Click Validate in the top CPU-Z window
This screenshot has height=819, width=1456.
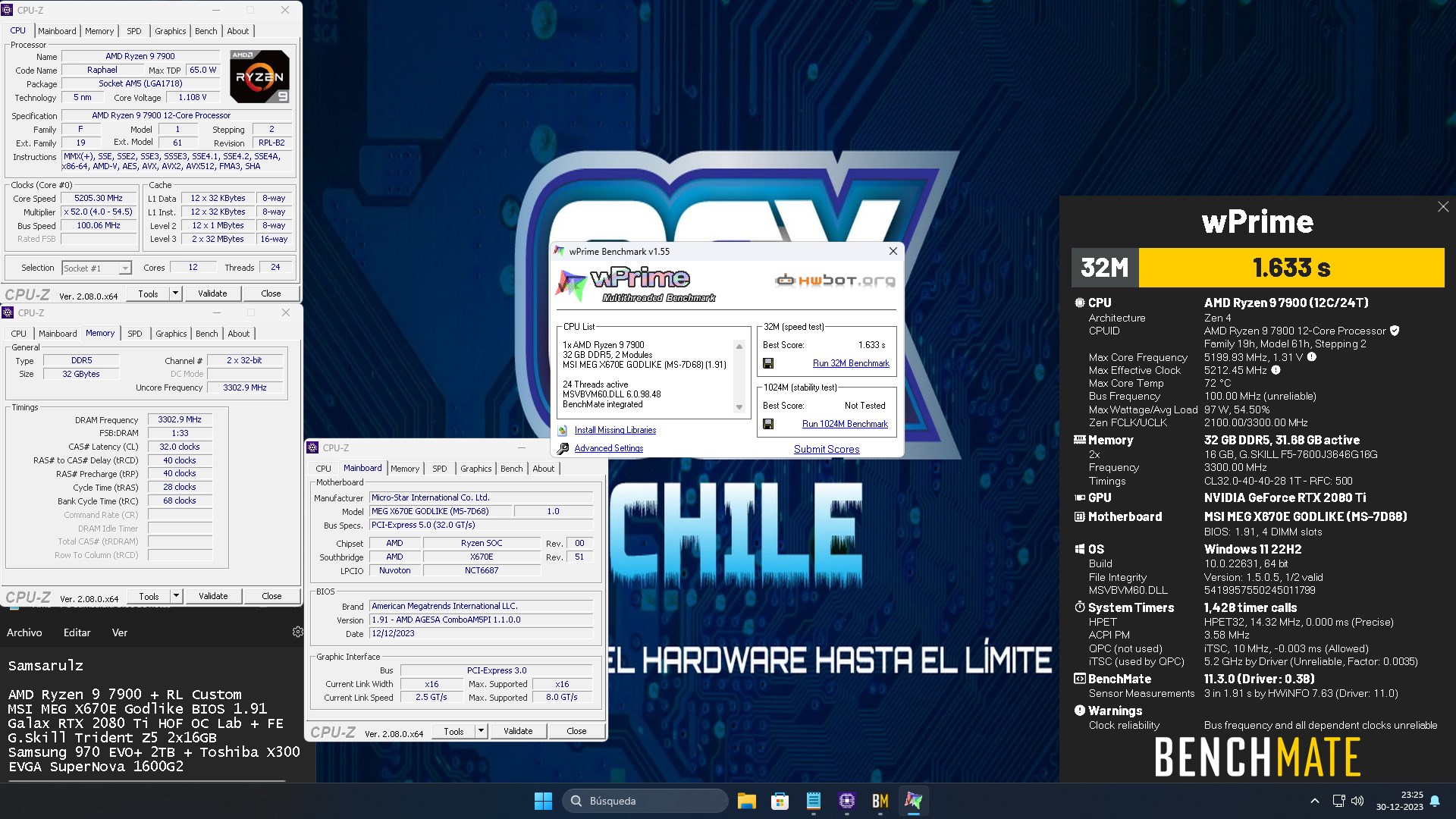[x=212, y=293]
